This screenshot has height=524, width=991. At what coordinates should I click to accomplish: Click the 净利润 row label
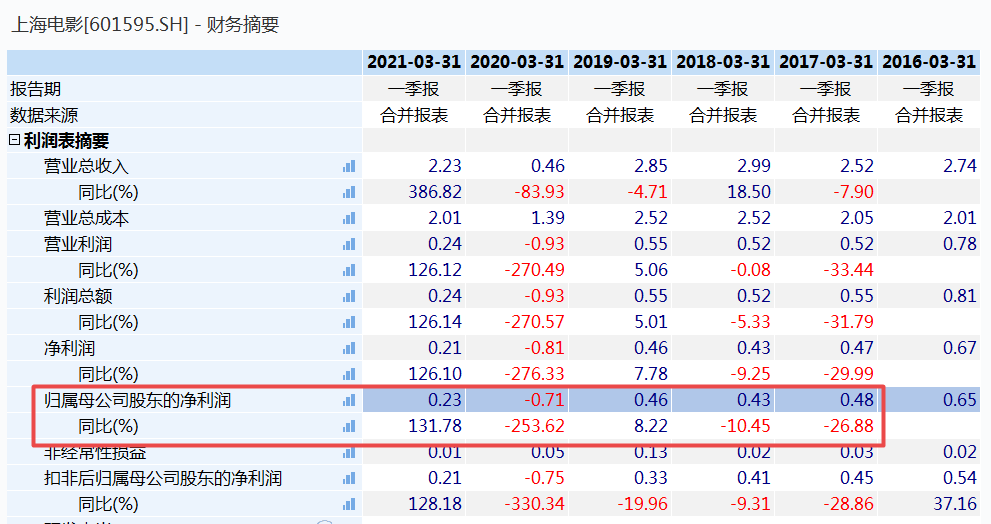coord(69,348)
